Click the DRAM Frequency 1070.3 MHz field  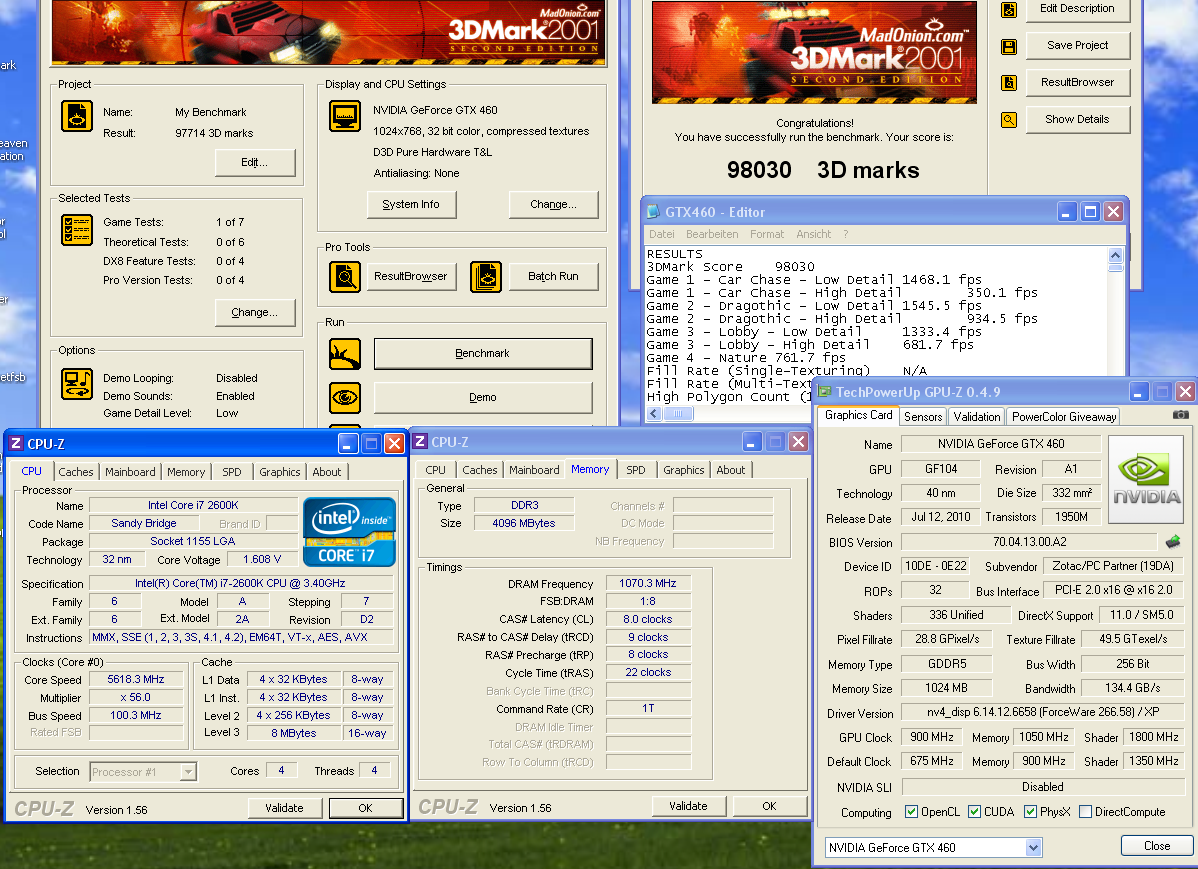click(648, 583)
